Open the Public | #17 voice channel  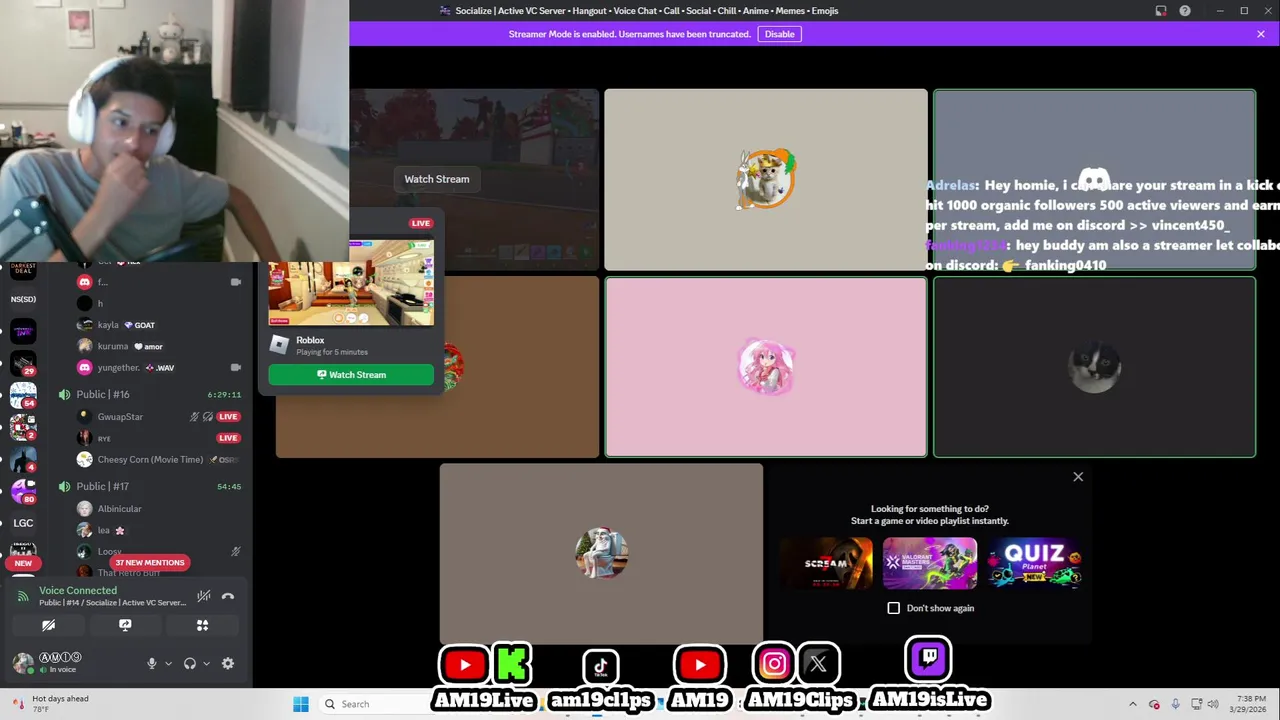coord(103,486)
